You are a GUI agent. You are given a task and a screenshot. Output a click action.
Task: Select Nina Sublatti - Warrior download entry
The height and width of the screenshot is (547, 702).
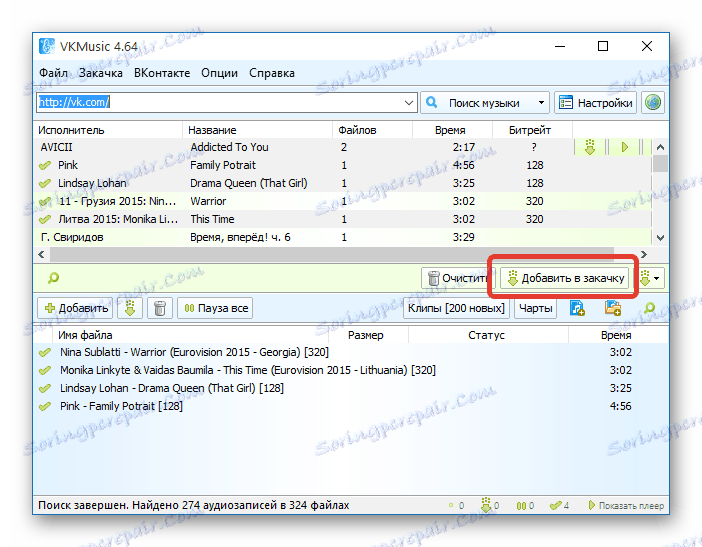(x=351, y=352)
